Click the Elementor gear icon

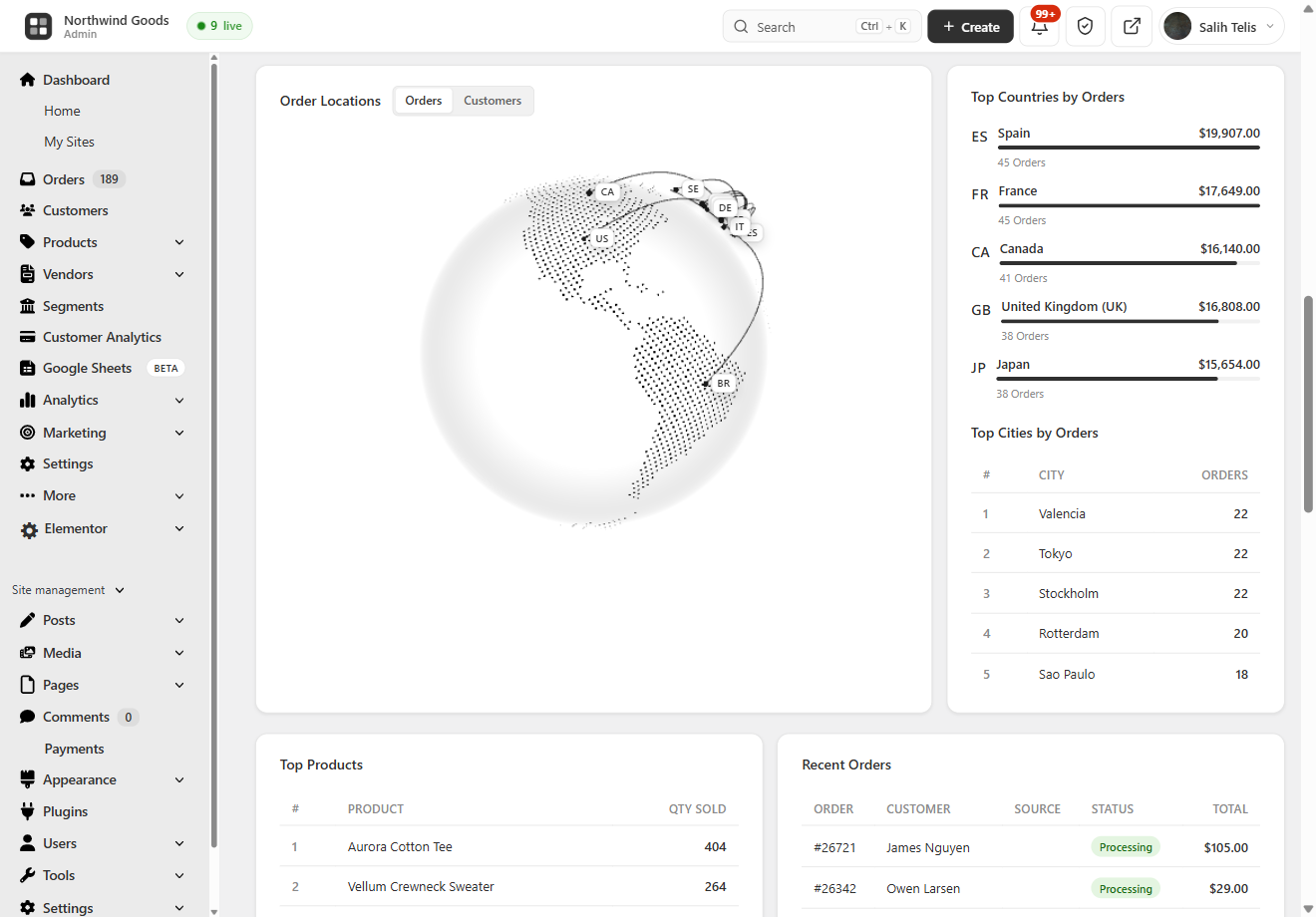[30, 529]
